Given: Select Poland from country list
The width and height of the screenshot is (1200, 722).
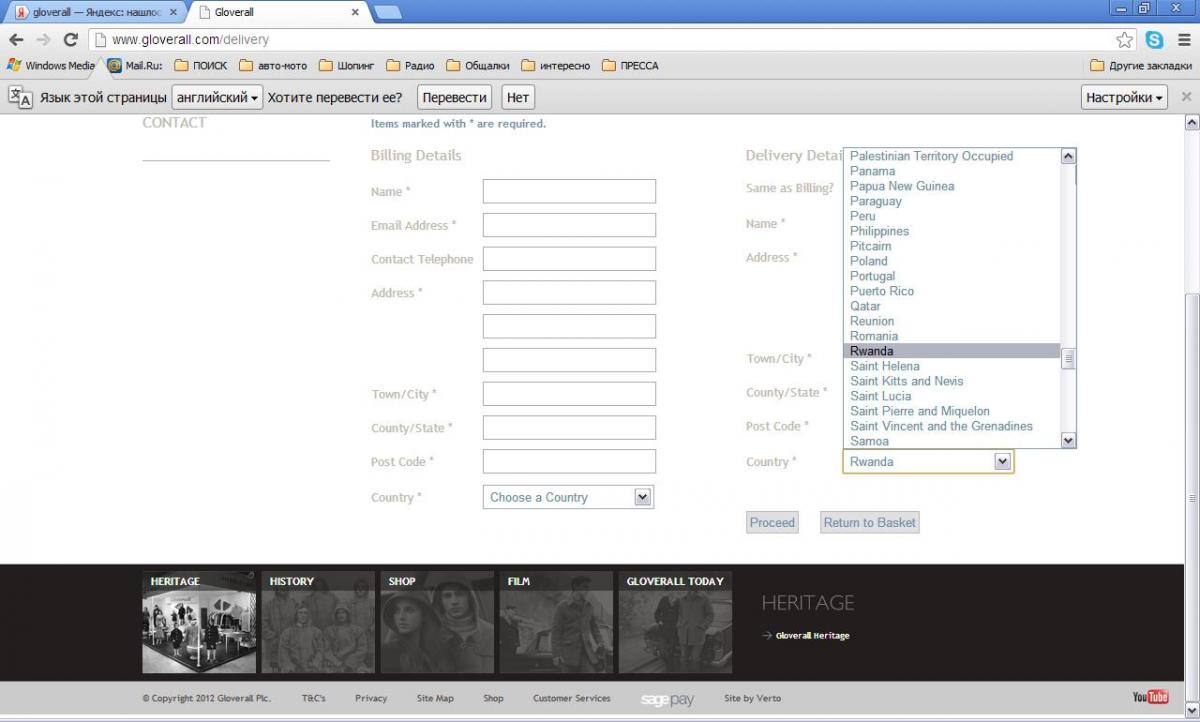Looking at the screenshot, I should click(868, 261).
